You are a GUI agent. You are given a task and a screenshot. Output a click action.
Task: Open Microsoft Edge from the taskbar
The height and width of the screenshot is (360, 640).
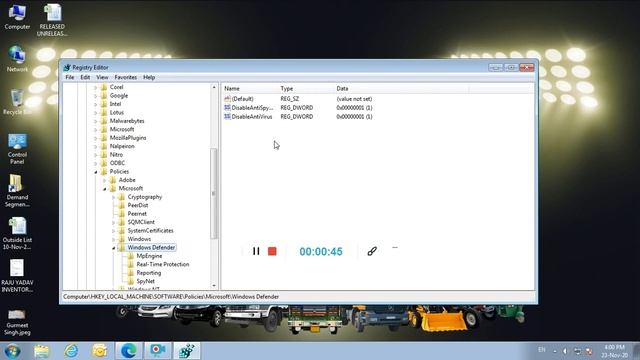[x=129, y=351]
